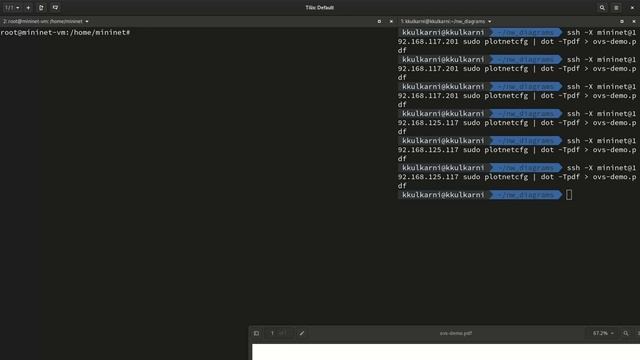Click the root@mininet-vm:/home/mininet# prompt

65,32
